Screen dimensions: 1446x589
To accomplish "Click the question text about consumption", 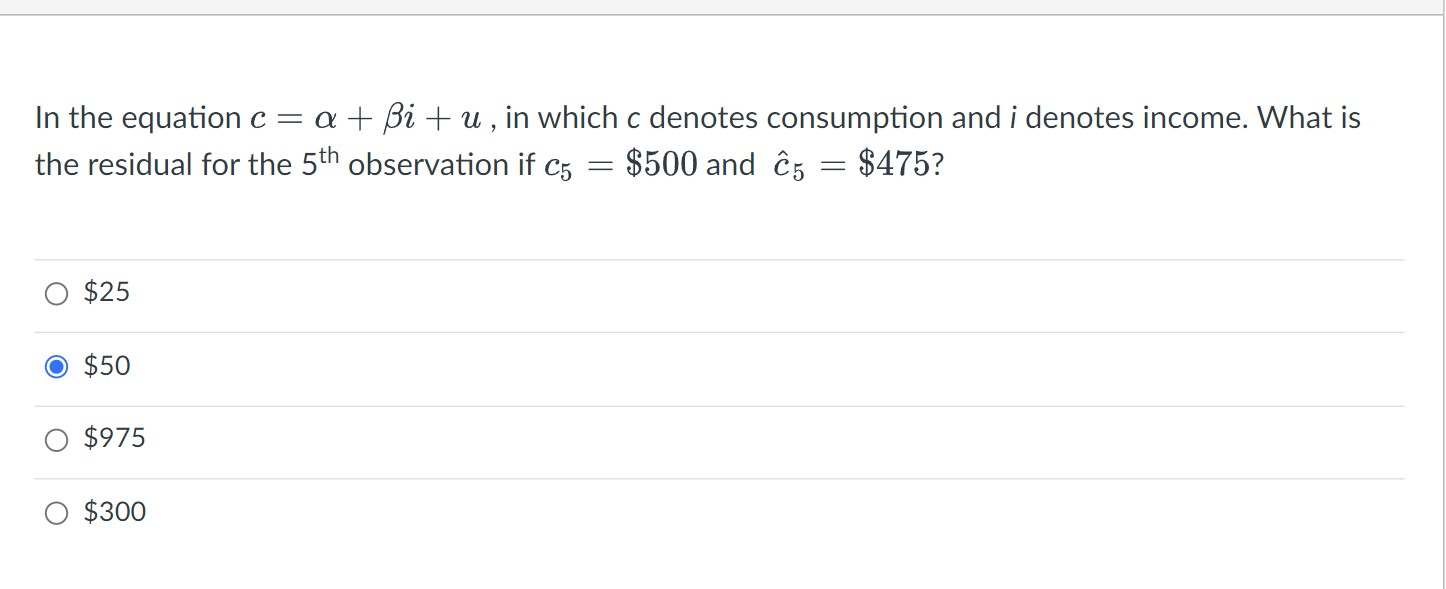I will 700,140.
